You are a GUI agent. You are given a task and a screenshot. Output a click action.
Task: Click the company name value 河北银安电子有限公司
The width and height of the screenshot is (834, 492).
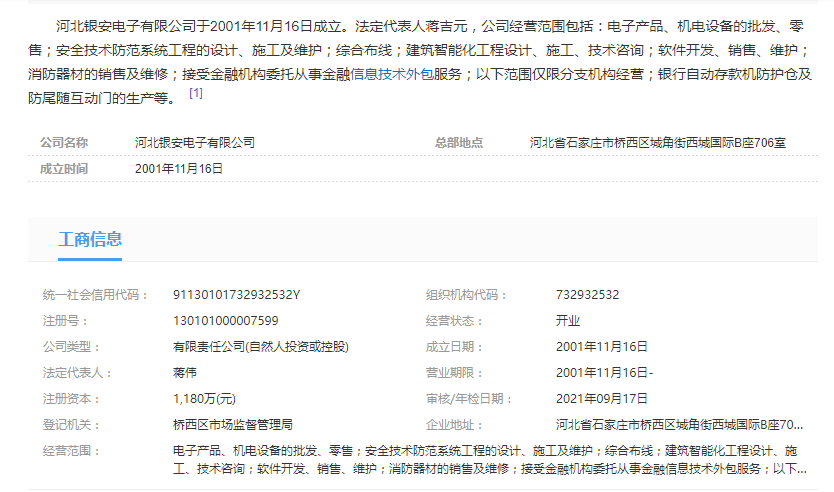point(195,143)
